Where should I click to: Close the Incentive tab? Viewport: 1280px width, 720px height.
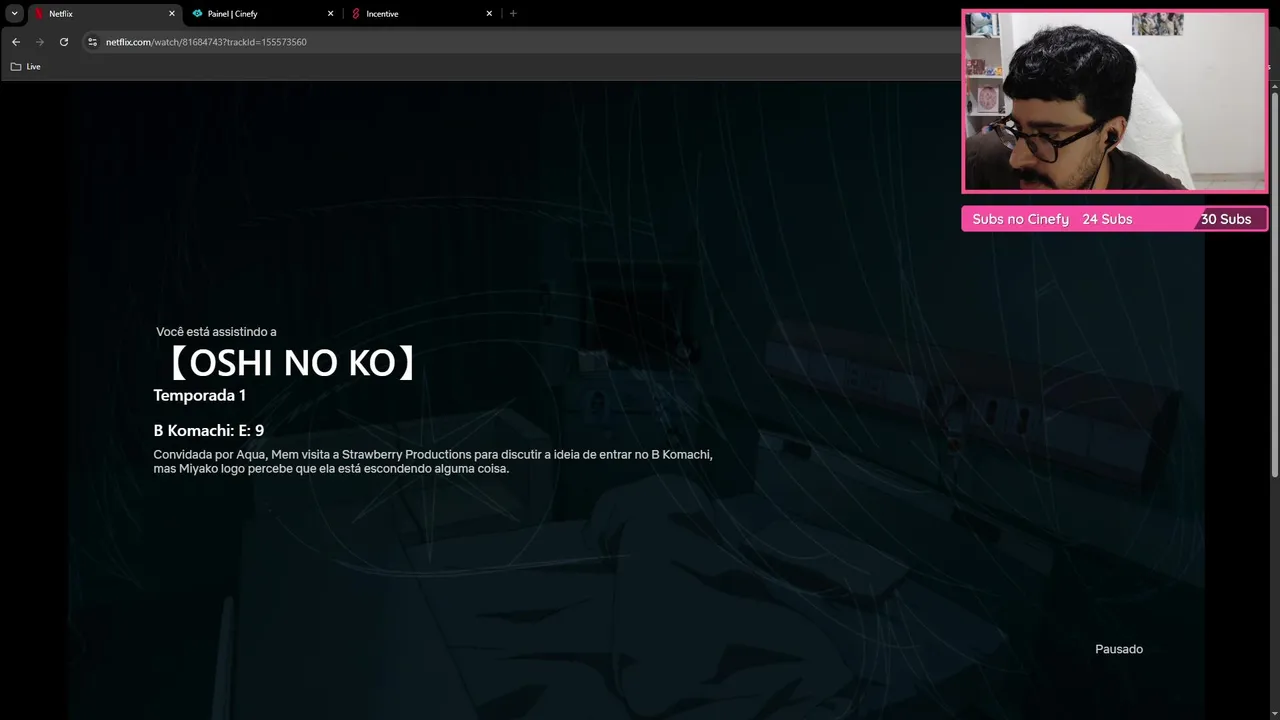[x=489, y=14]
